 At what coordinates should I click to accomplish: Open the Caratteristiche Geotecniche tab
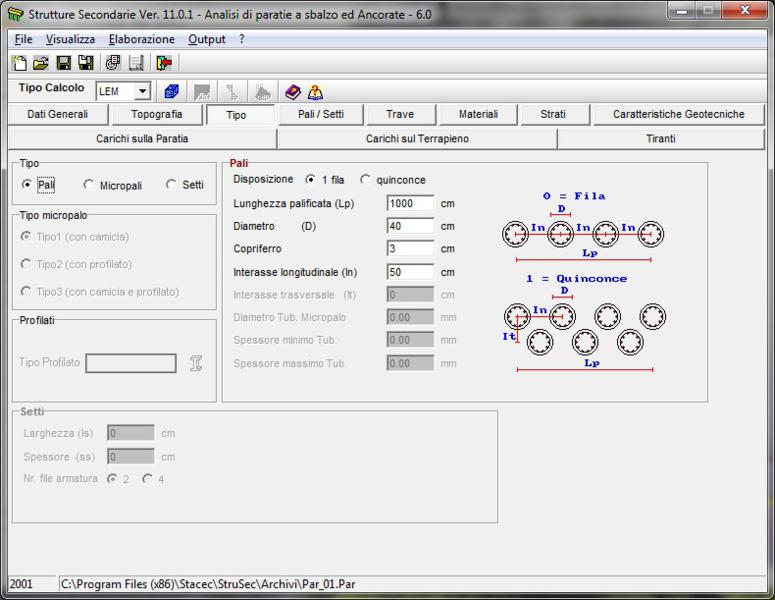click(x=678, y=115)
